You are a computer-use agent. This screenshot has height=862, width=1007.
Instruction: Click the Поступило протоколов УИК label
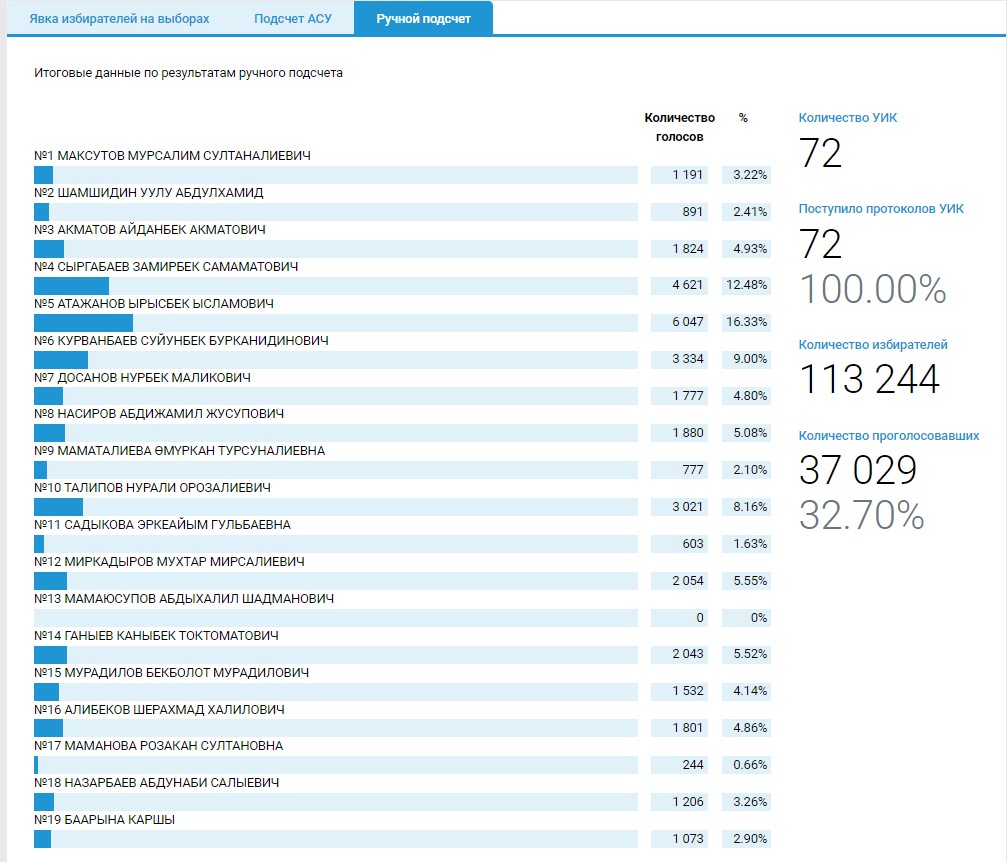pos(880,209)
